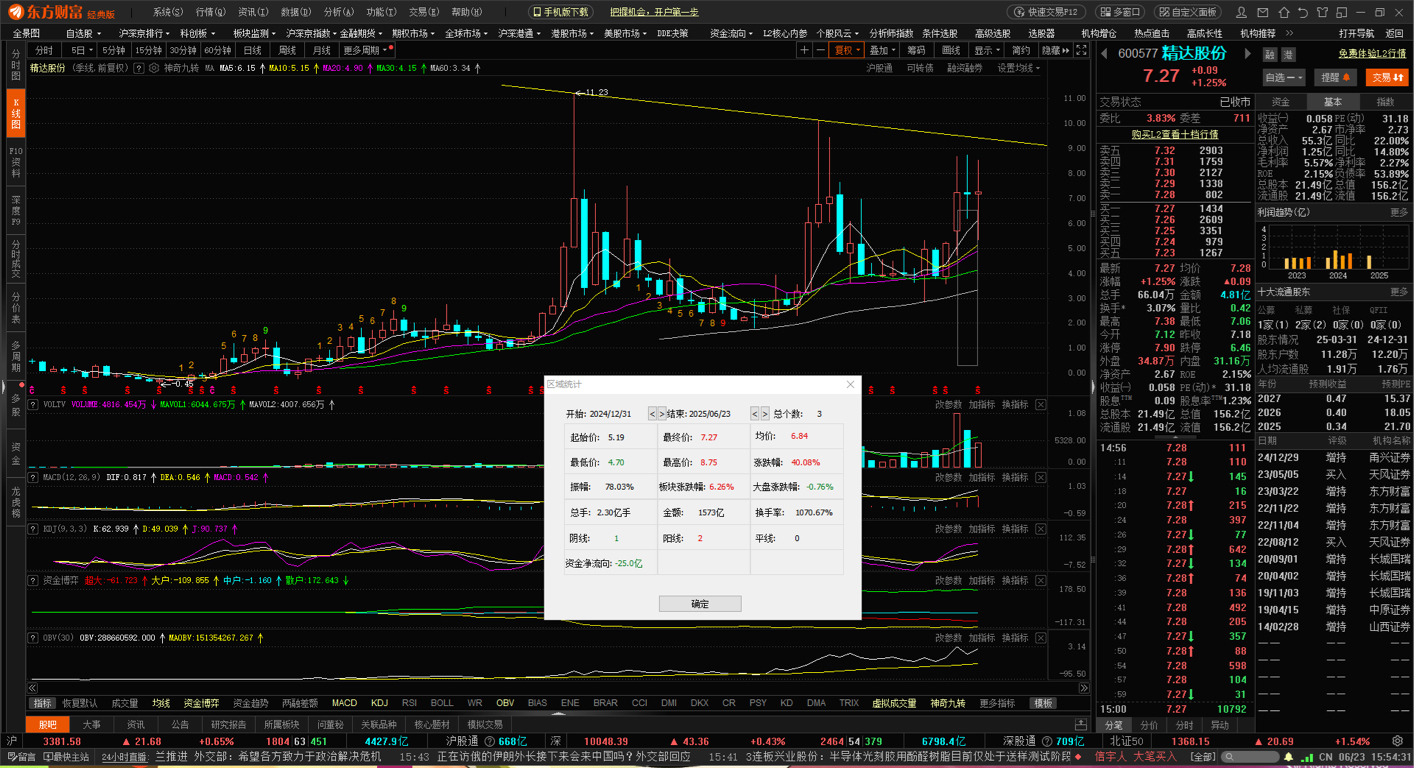Open the 分析(A) menu
The height and width of the screenshot is (768, 1414).
click(339, 12)
